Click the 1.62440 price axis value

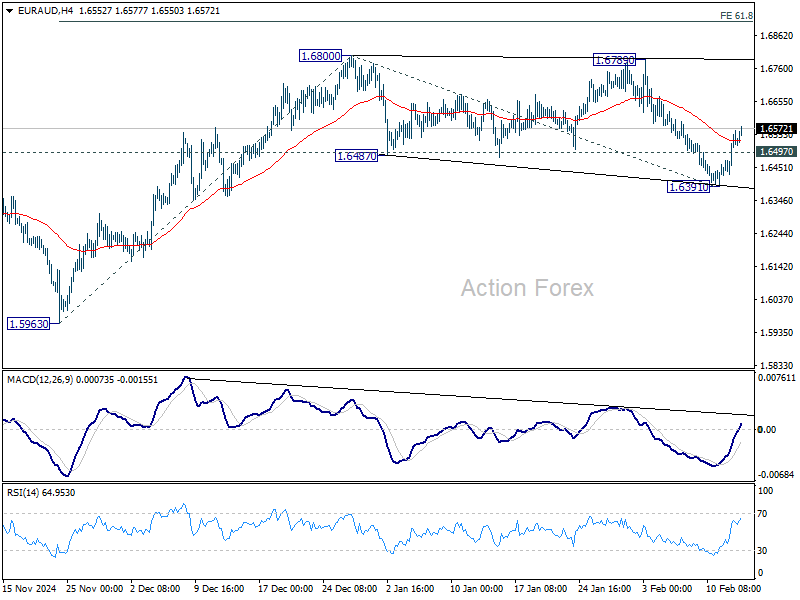777,234
